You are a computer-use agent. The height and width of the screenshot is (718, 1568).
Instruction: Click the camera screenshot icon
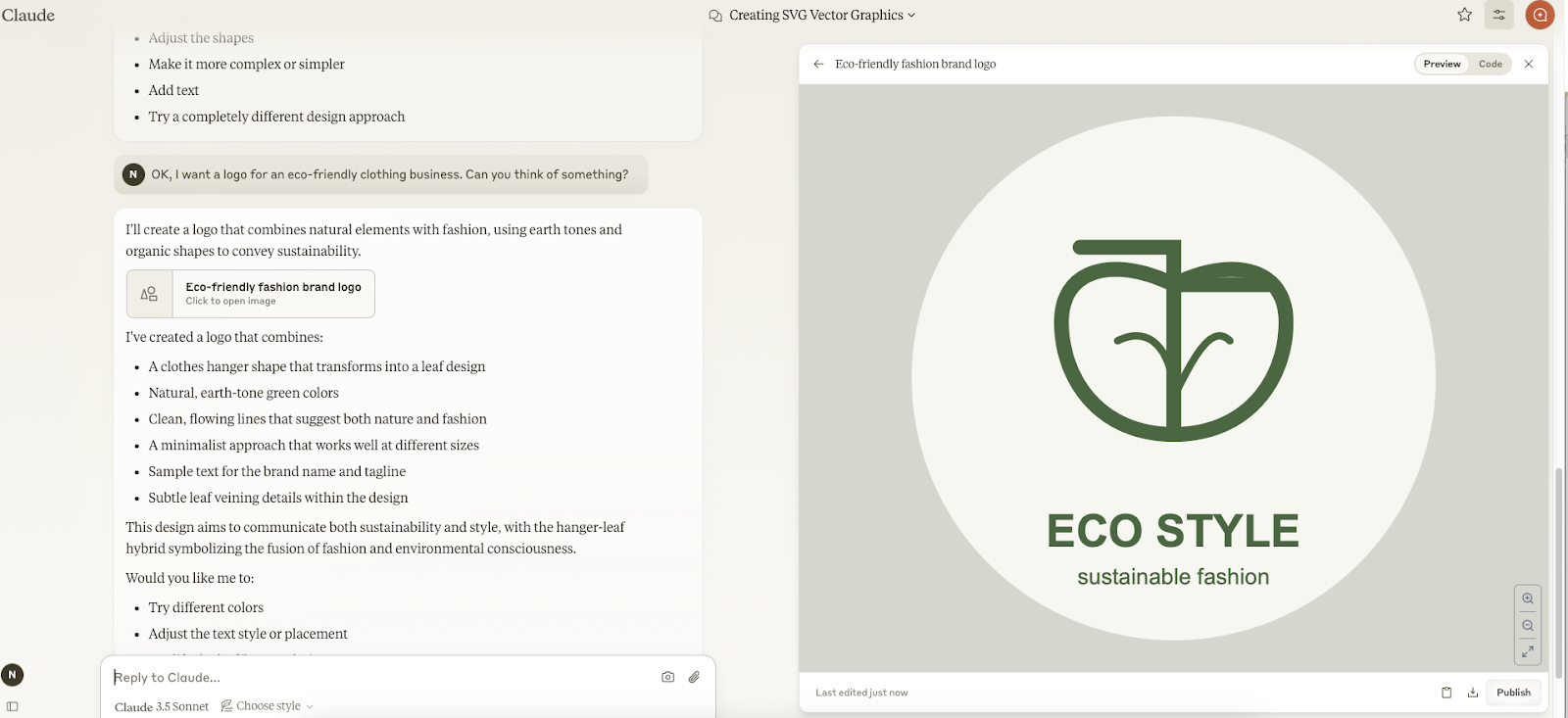click(x=667, y=677)
